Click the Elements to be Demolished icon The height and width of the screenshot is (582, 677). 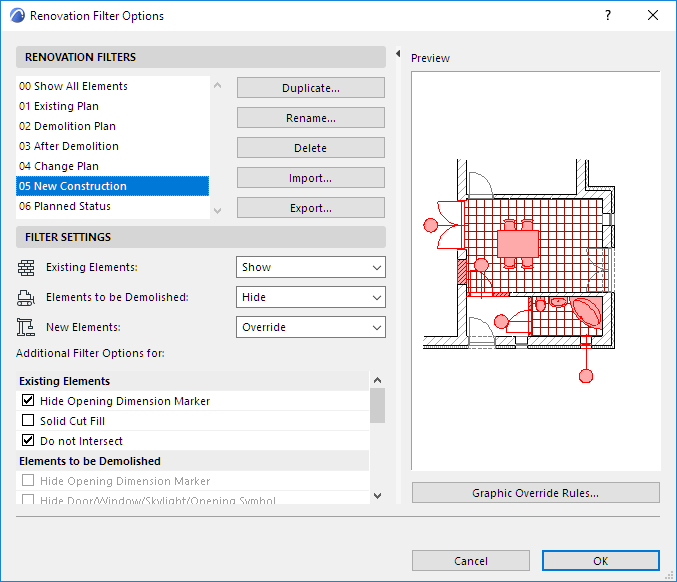coord(26,297)
